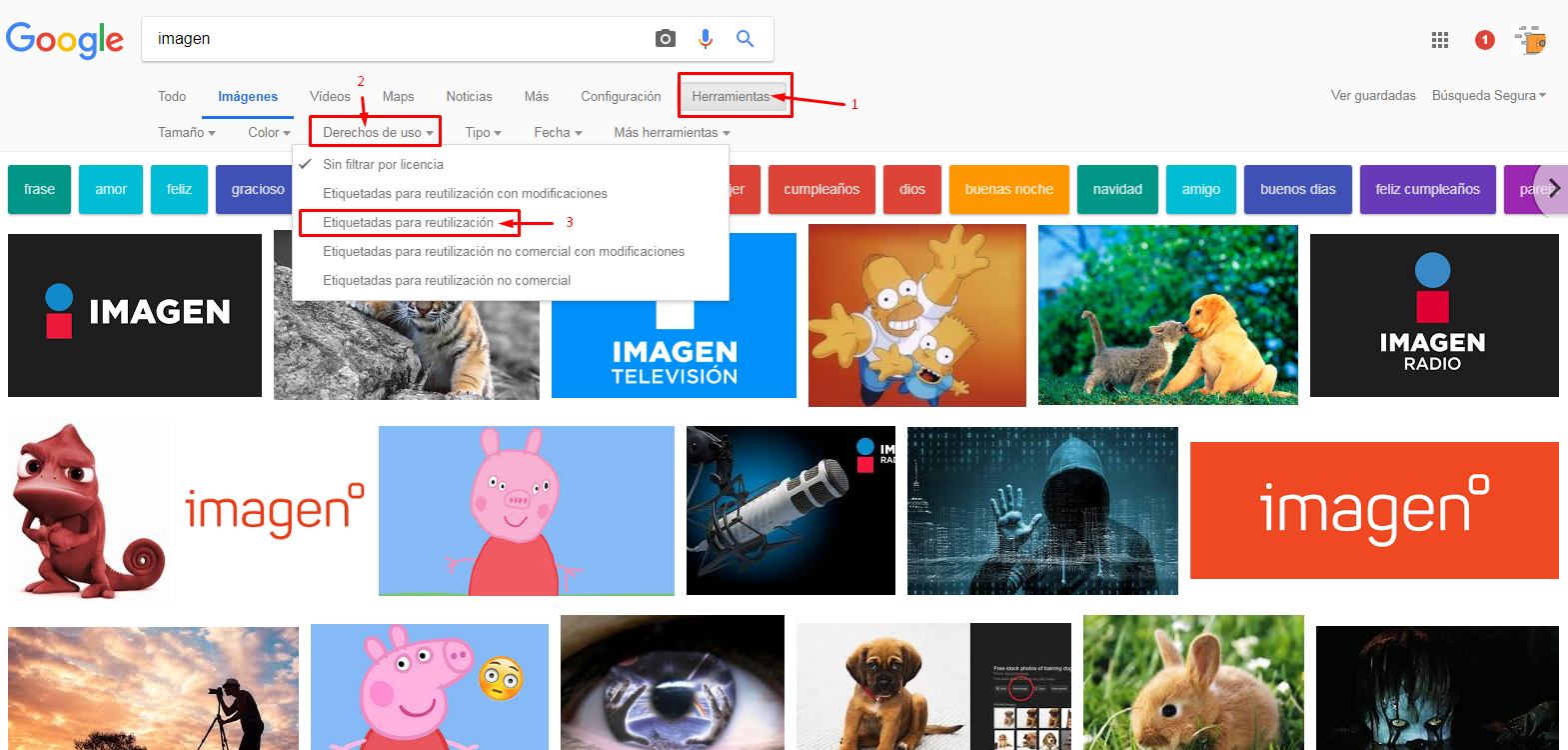Click the "buenas noche" chip
The image size is (1568, 750).
pos(1009,189)
